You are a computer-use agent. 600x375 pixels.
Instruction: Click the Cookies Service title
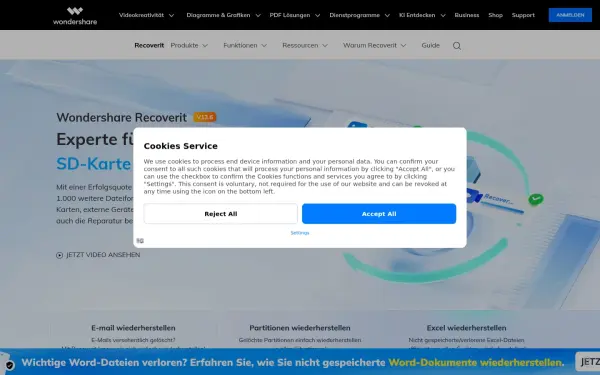(x=181, y=146)
